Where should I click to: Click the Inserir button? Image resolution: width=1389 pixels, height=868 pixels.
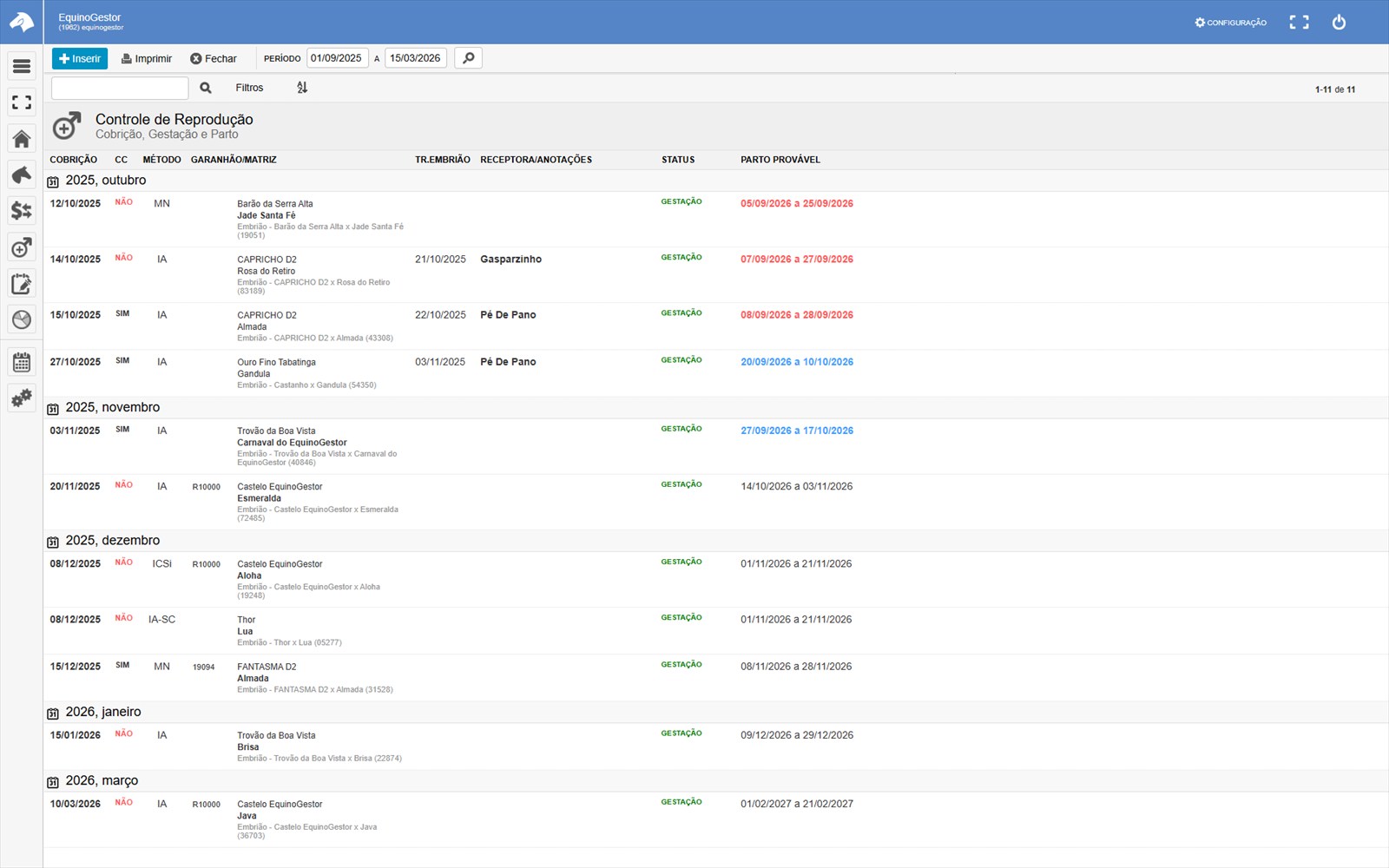[x=80, y=58]
